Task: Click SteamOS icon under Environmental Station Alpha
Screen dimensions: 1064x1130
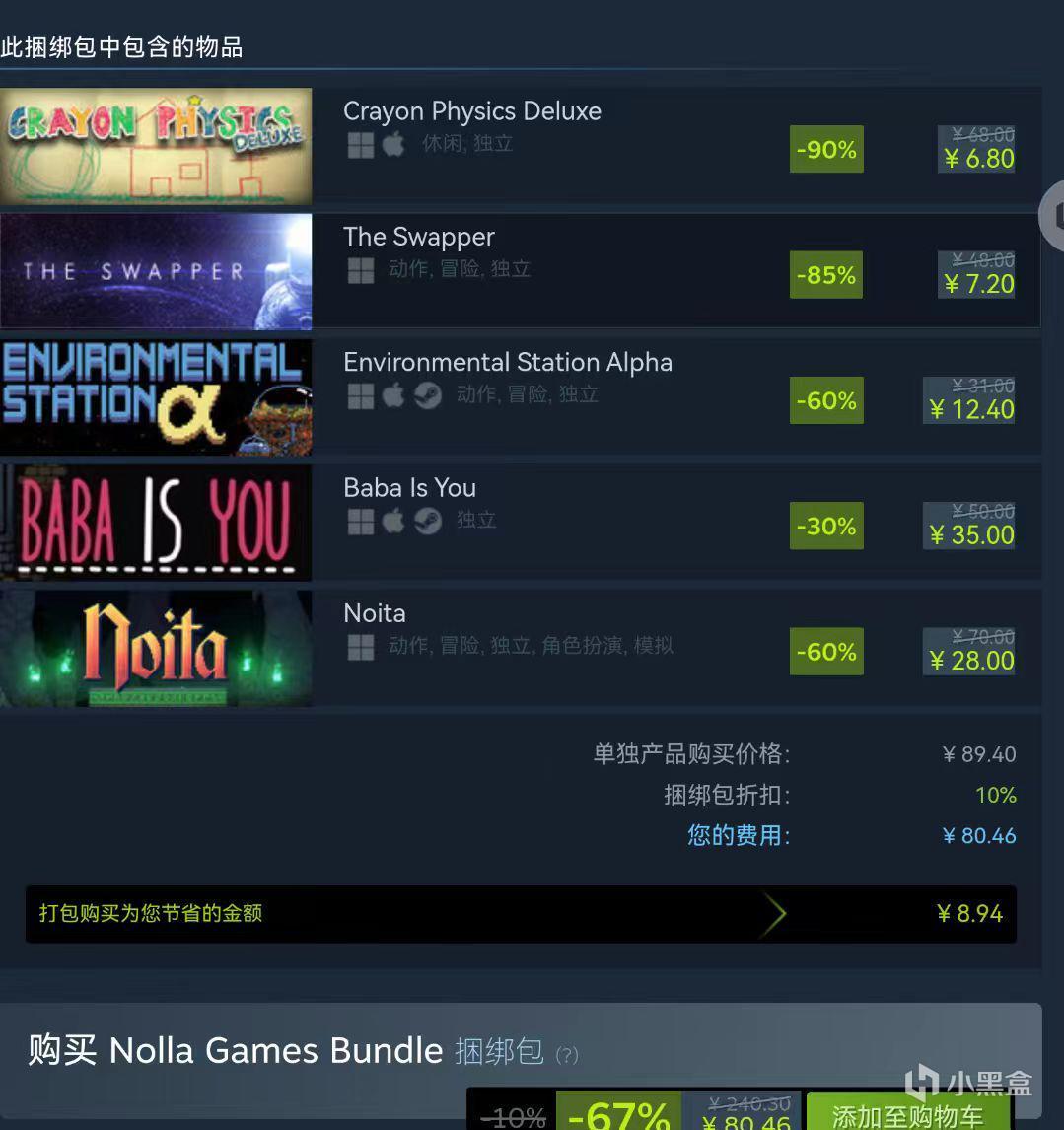Action: 428,395
